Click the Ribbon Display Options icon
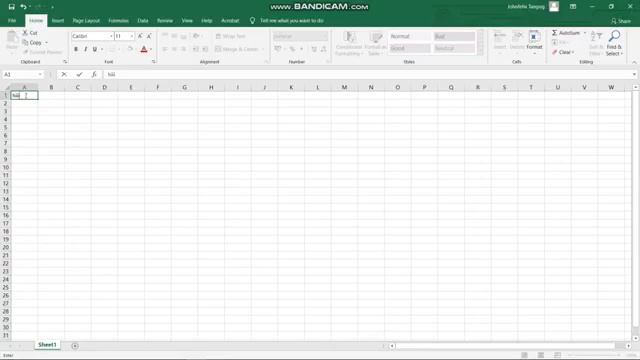640x360 pixels. point(573,7)
